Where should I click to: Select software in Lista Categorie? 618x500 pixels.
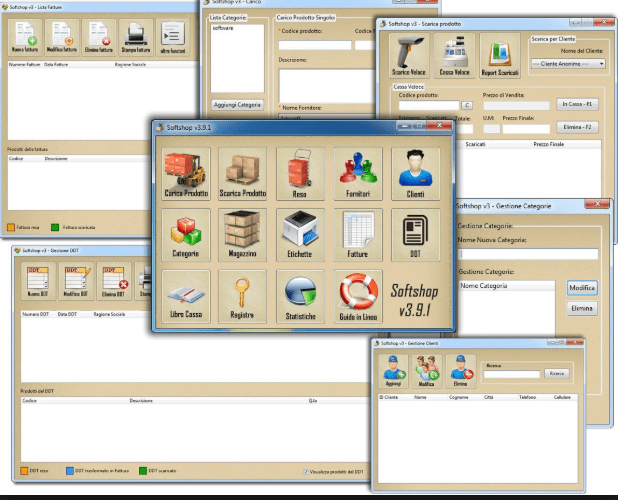223,28
